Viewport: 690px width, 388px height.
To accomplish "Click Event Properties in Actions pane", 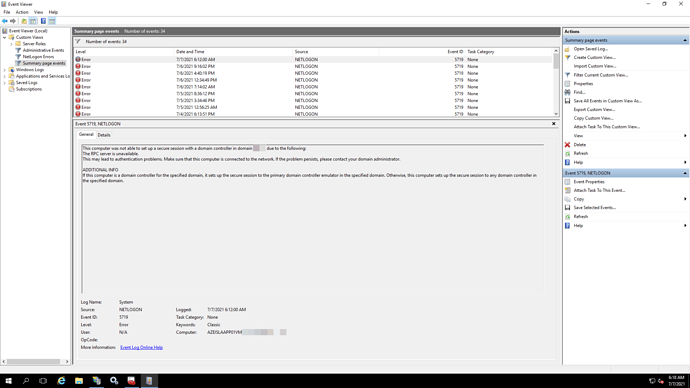I will pos(589,182).
